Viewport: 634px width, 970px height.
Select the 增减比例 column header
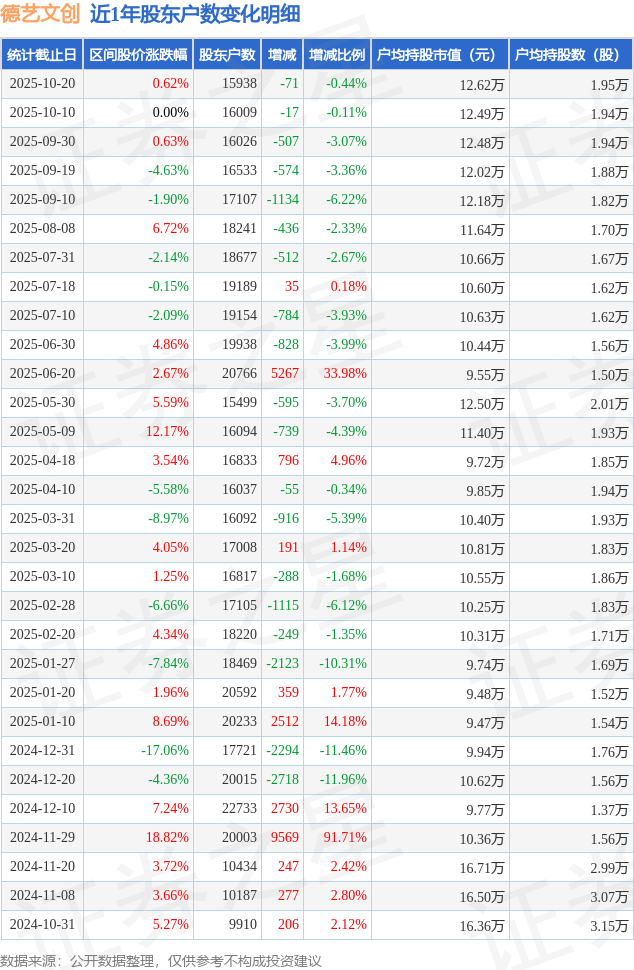336,55
